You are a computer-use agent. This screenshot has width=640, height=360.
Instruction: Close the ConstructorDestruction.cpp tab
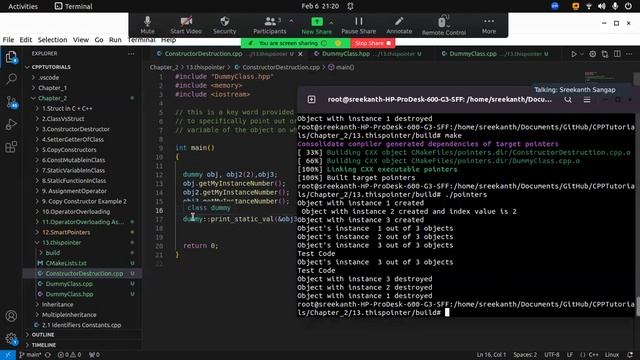pos(300,54)
